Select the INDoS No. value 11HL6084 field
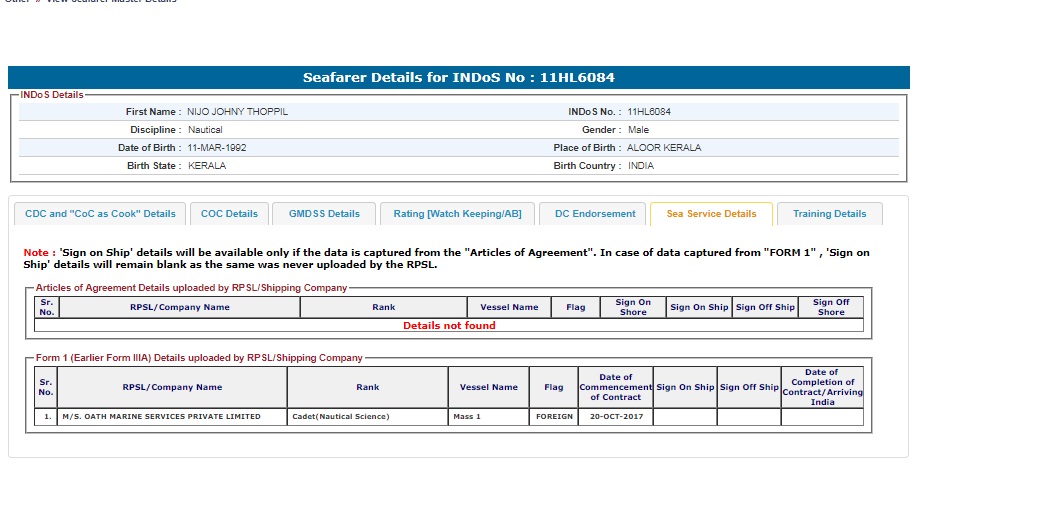 [649, 112]
